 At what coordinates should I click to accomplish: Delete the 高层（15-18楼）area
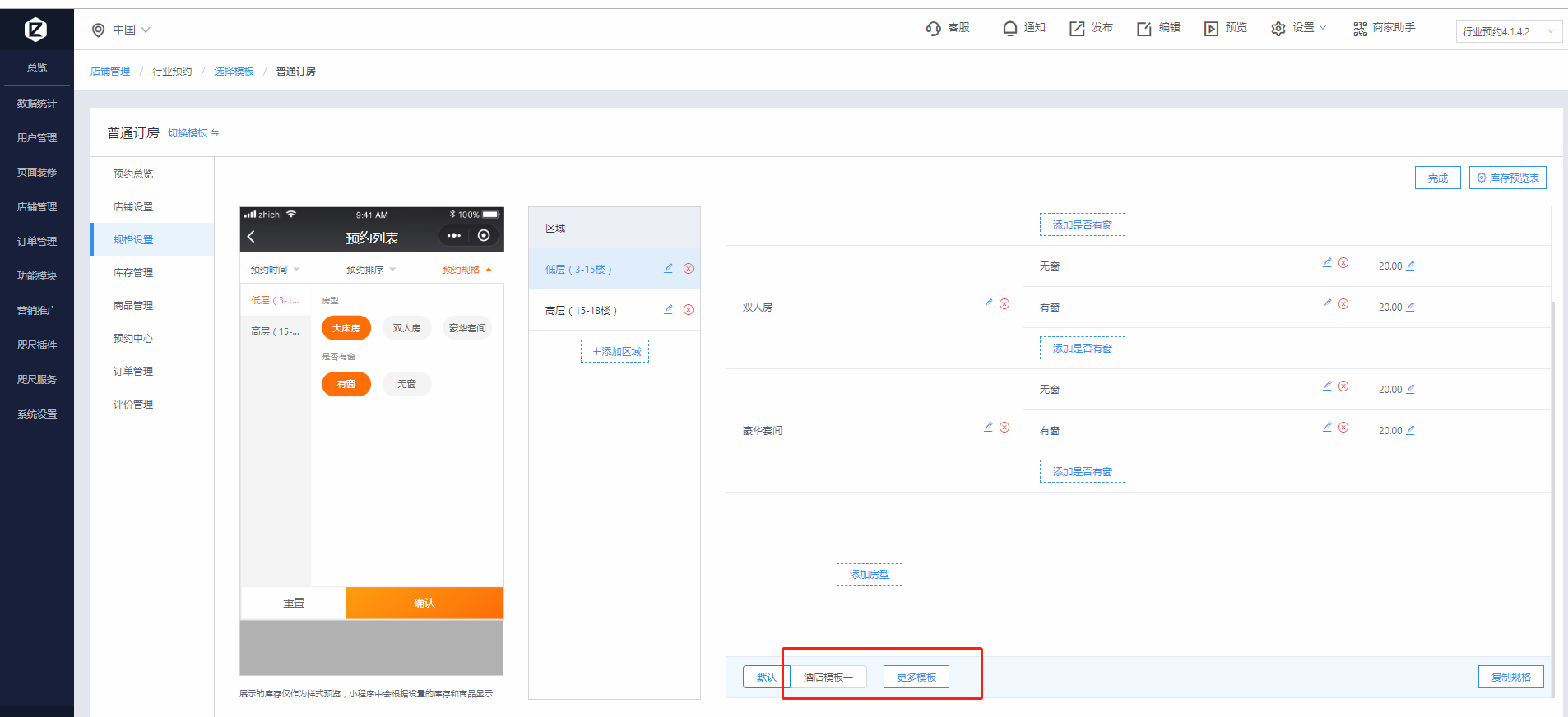tap(689, 310)
